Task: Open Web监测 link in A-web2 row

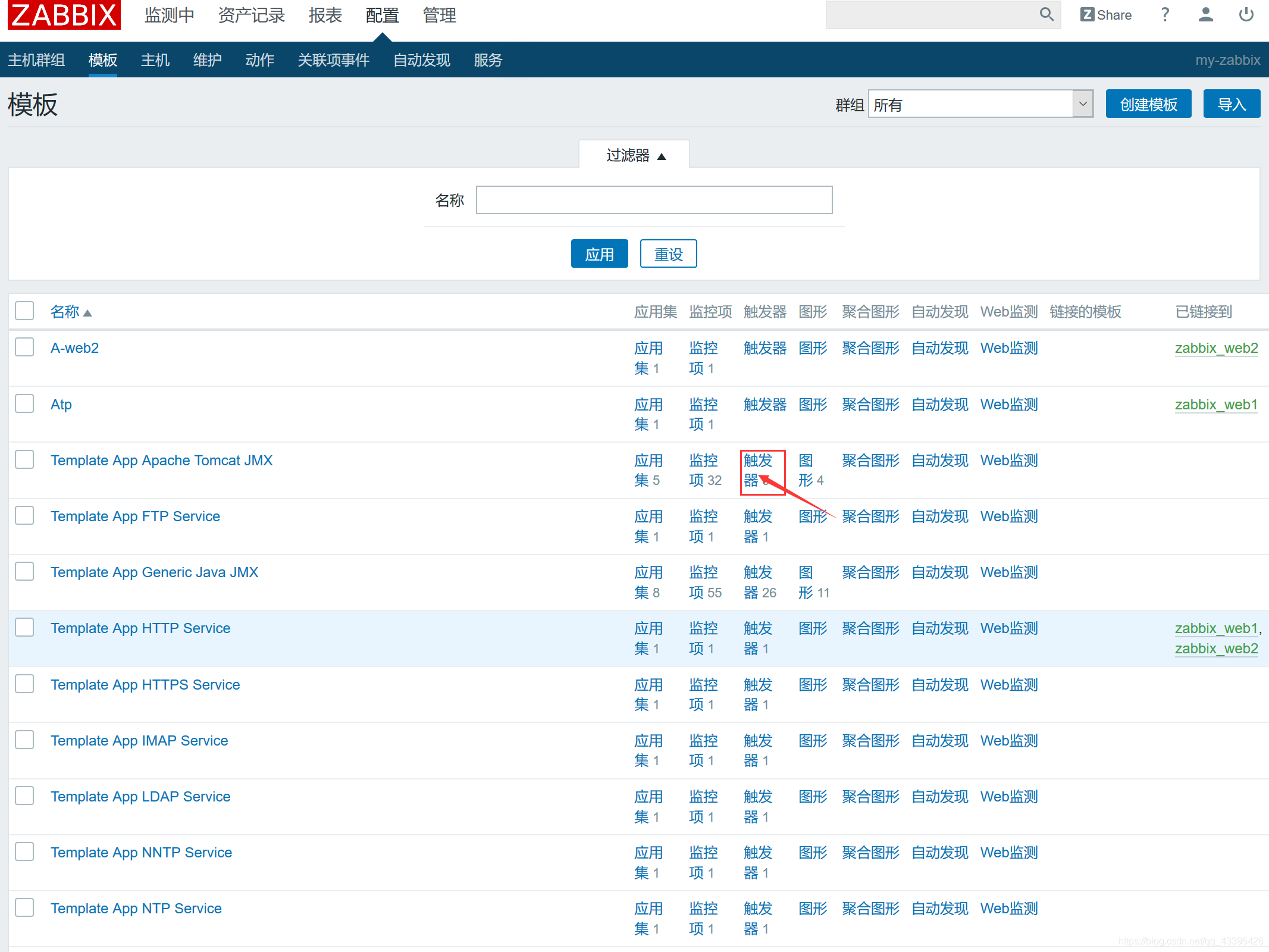Action: pos(1009,348)
